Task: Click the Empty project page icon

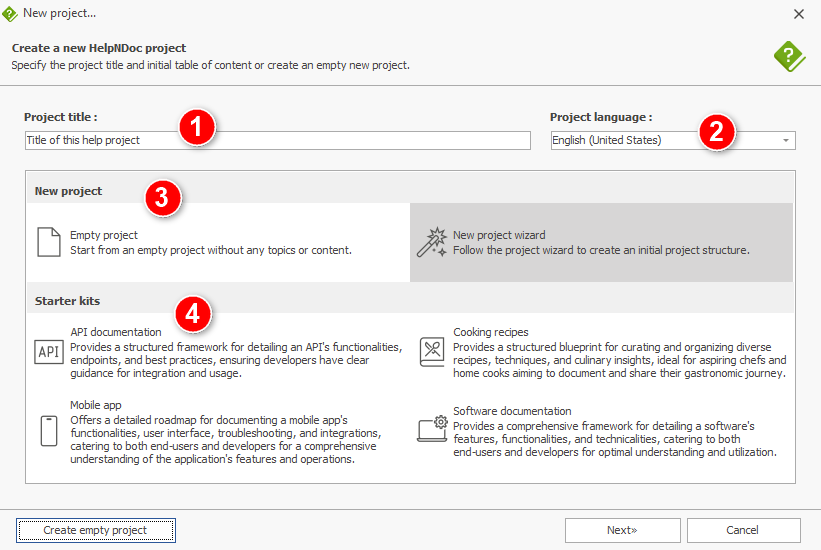Action: pyautogui.click(x=49, y=242)
